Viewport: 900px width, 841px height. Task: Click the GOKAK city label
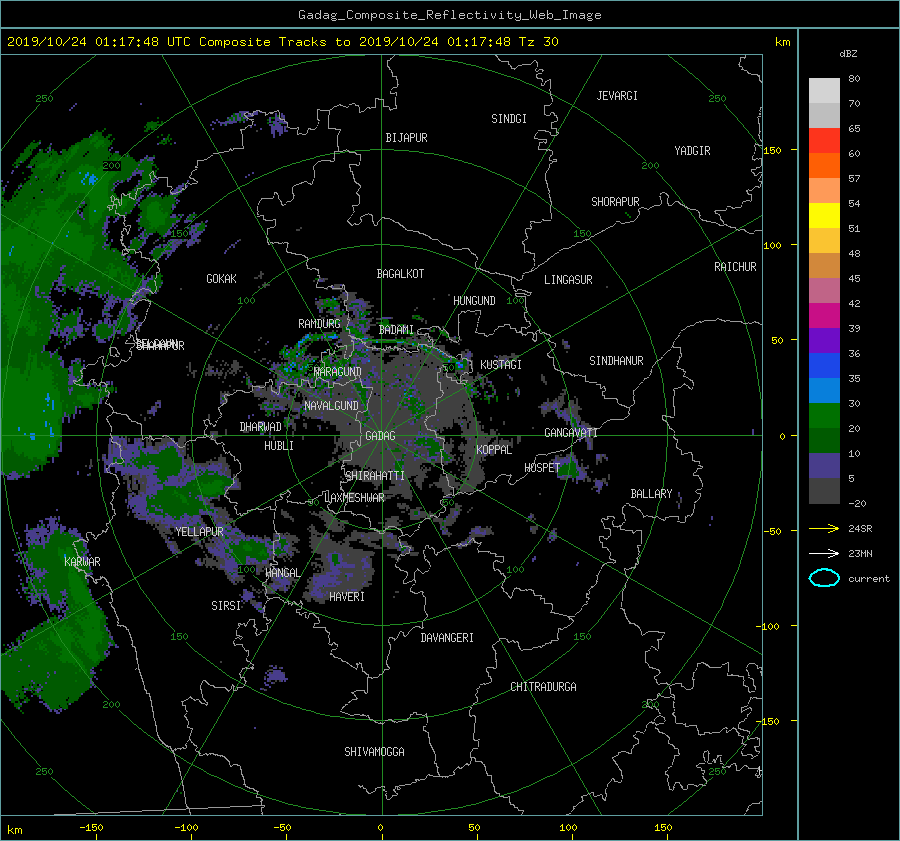[x=222, y=278]
